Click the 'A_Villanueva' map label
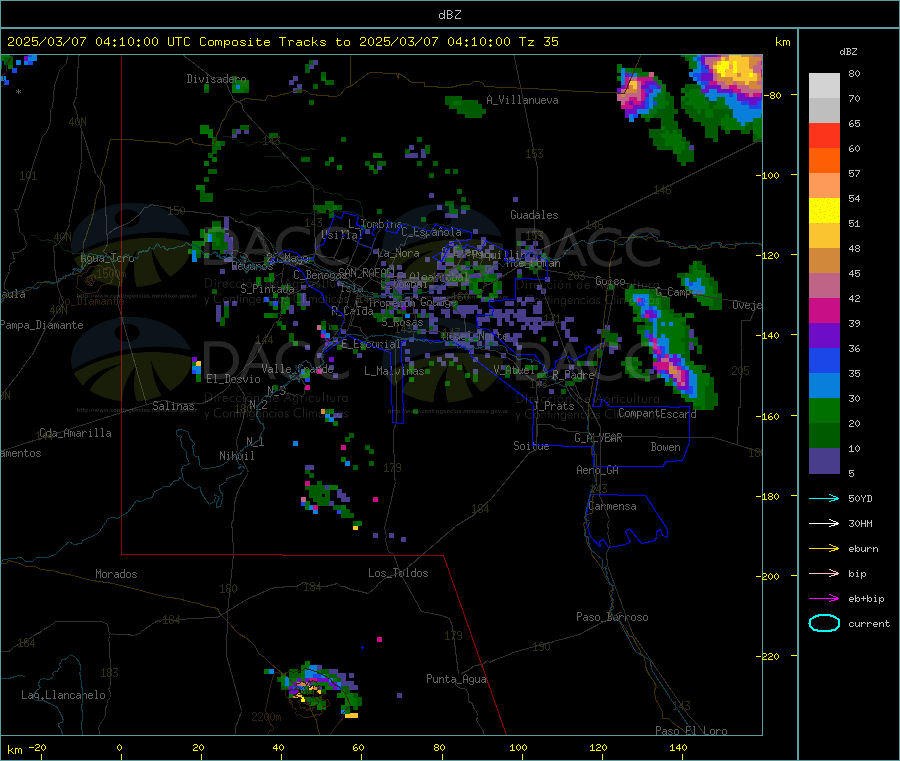Viewport: 900px width, 761px height. click(x=522, y=100)
